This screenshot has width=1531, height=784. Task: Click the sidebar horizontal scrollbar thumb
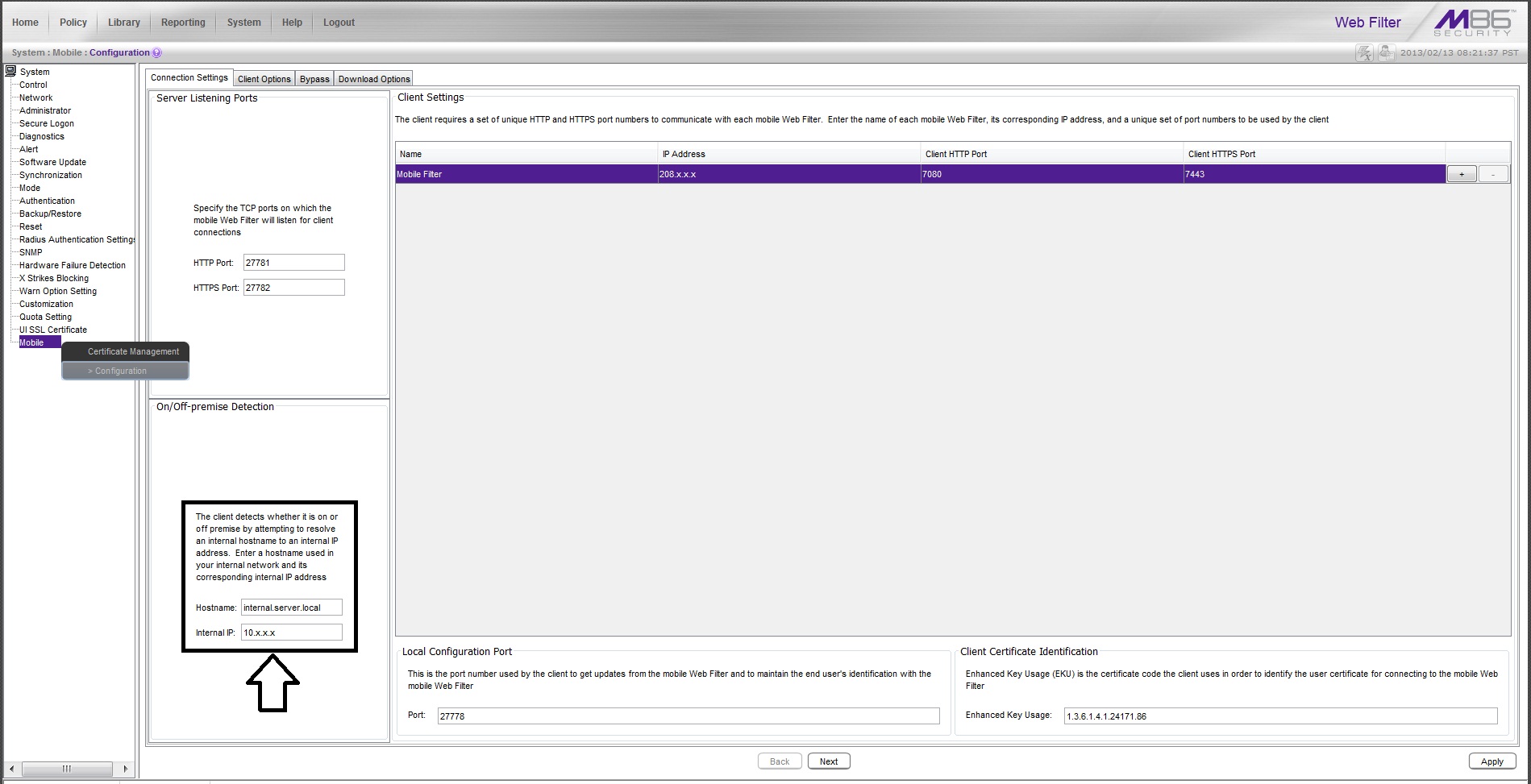(x=67, y=769)
